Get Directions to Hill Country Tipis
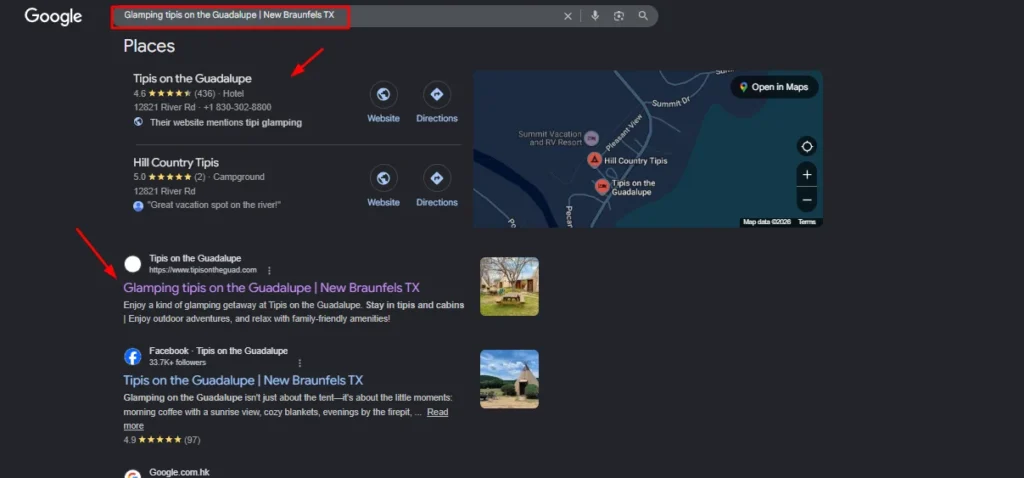This screenshot has width=1024, height=478. coord(437,186)
